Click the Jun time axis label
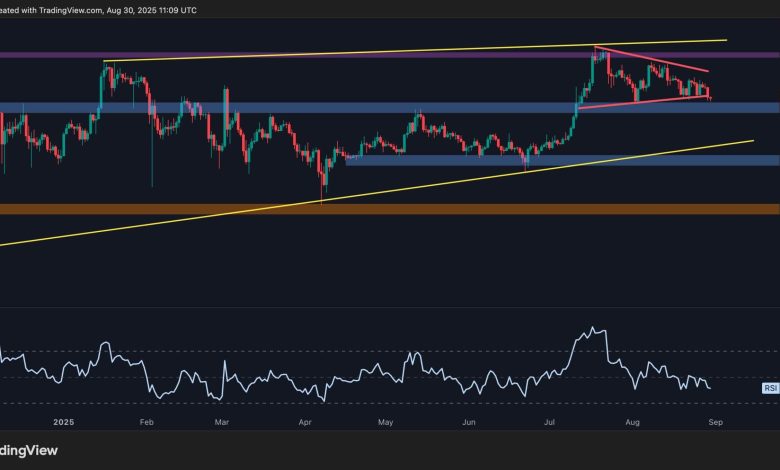The image size is (780, 470). pos(469,422)
